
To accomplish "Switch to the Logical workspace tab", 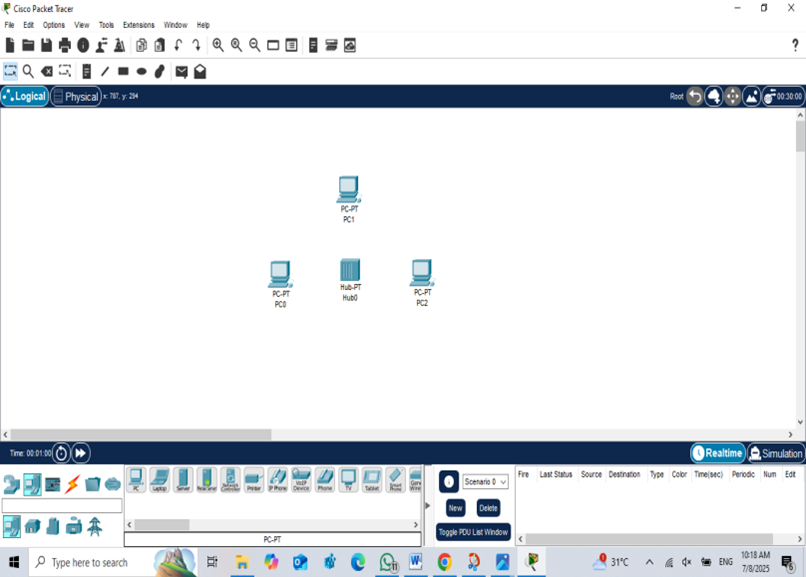I will click(25, 96).
